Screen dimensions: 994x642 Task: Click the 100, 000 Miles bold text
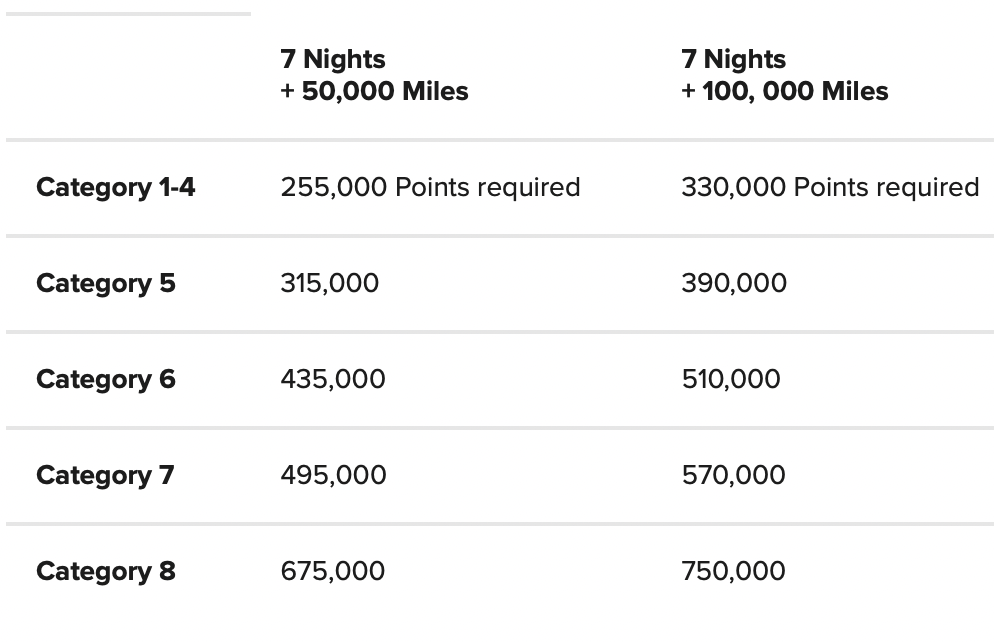click(796, 91)
